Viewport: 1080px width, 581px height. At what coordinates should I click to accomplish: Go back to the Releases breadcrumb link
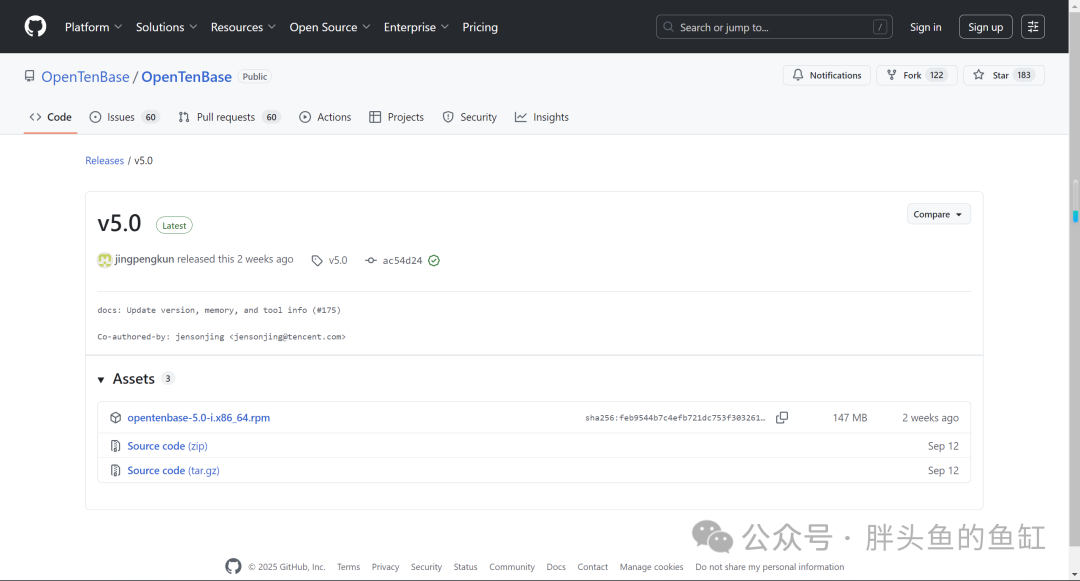coord(105,160)
